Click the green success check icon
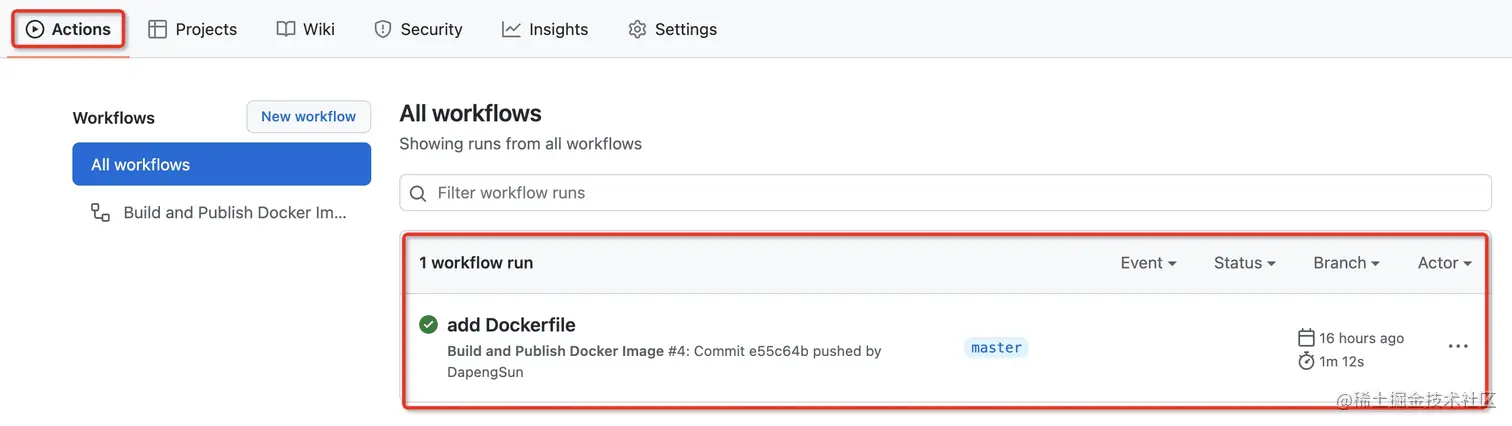Viewport: 1512px width, 426px height. click(x=429, y=324)
